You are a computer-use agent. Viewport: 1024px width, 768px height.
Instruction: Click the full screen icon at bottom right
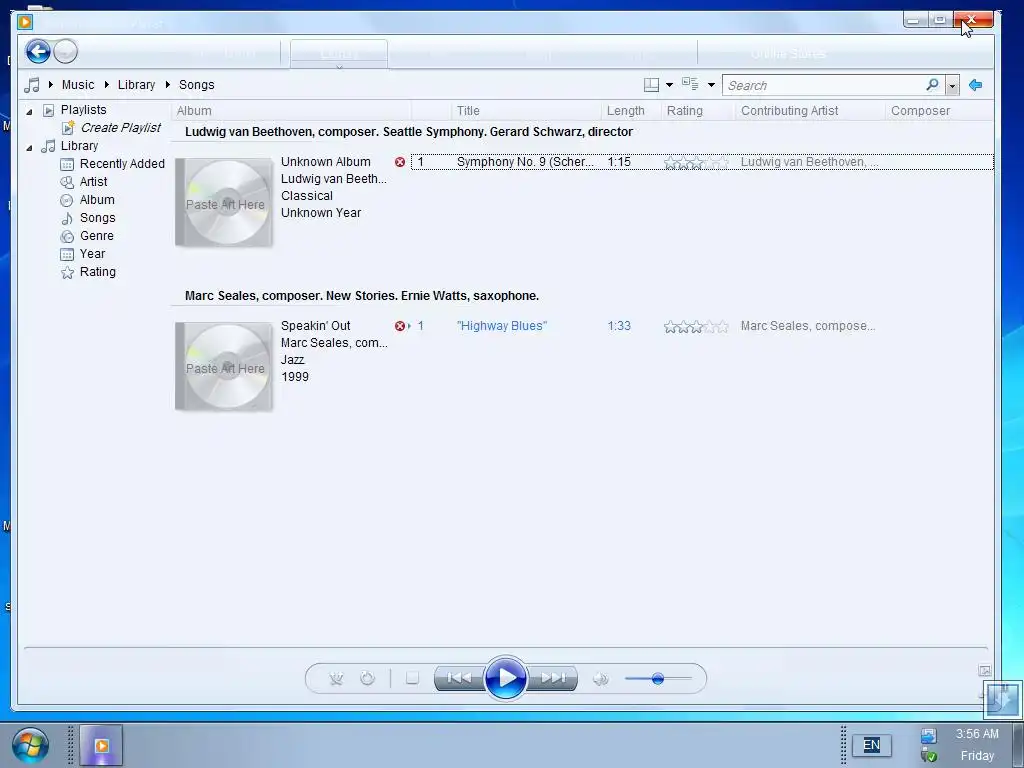pyautogui.click(x=985, y=671)
